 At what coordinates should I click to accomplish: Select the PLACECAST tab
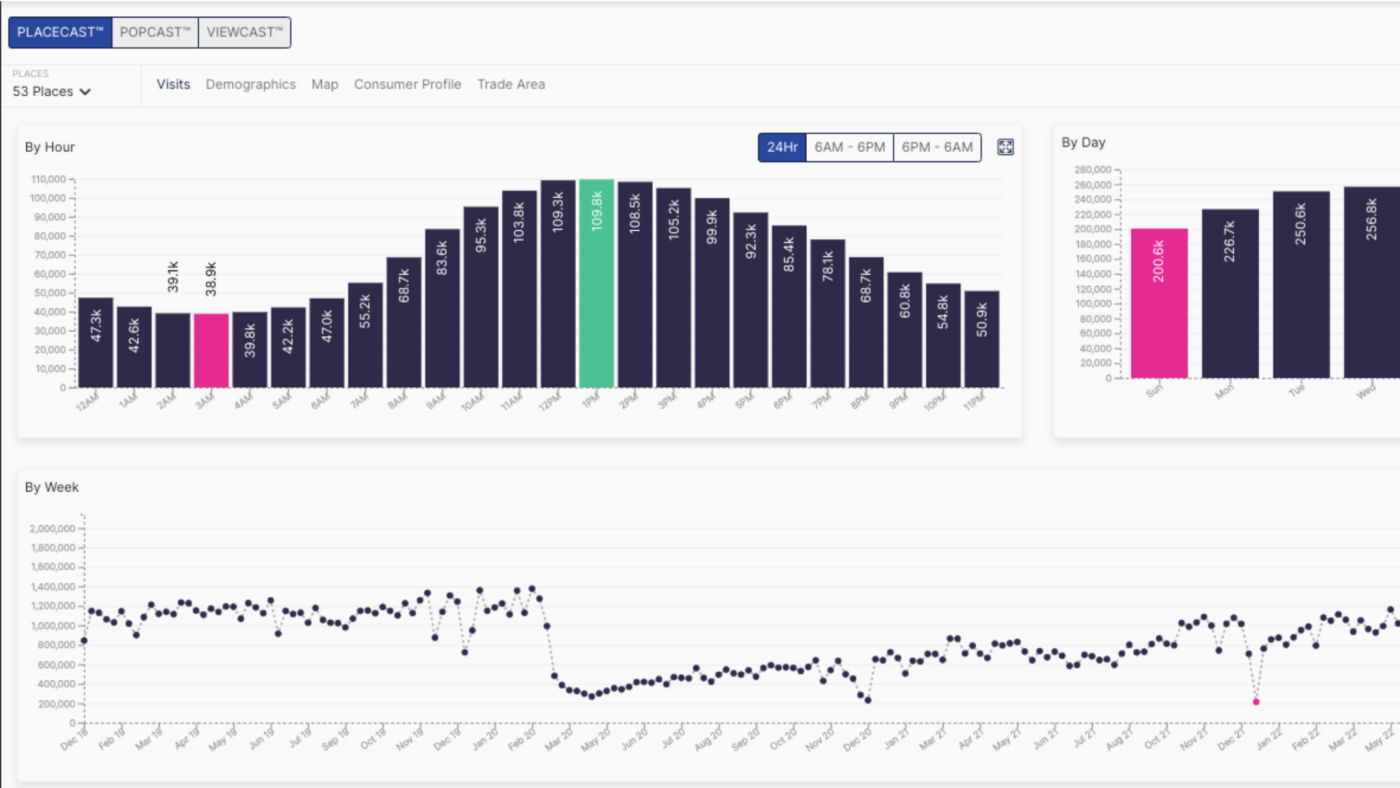tap(61, 32)
